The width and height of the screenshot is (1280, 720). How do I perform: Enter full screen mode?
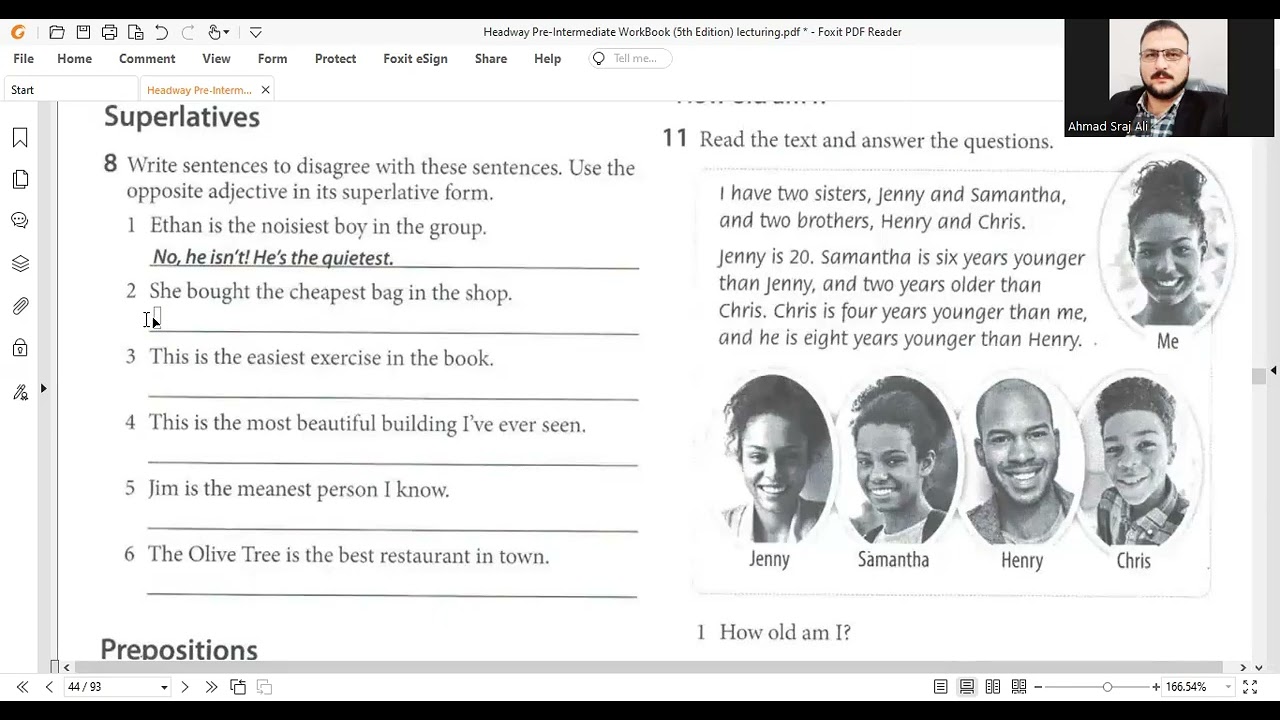1250,687
